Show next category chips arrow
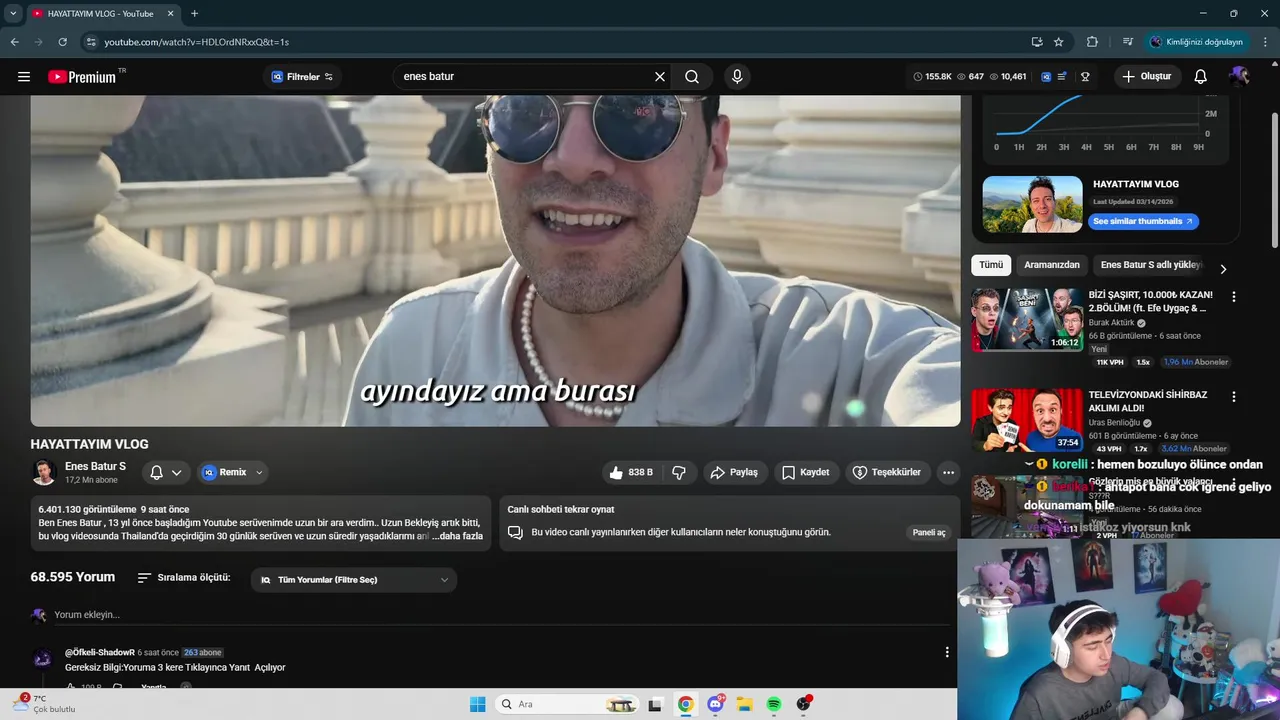Image resolution: width=1280 pixels, height=720 pixels. 1222,268
